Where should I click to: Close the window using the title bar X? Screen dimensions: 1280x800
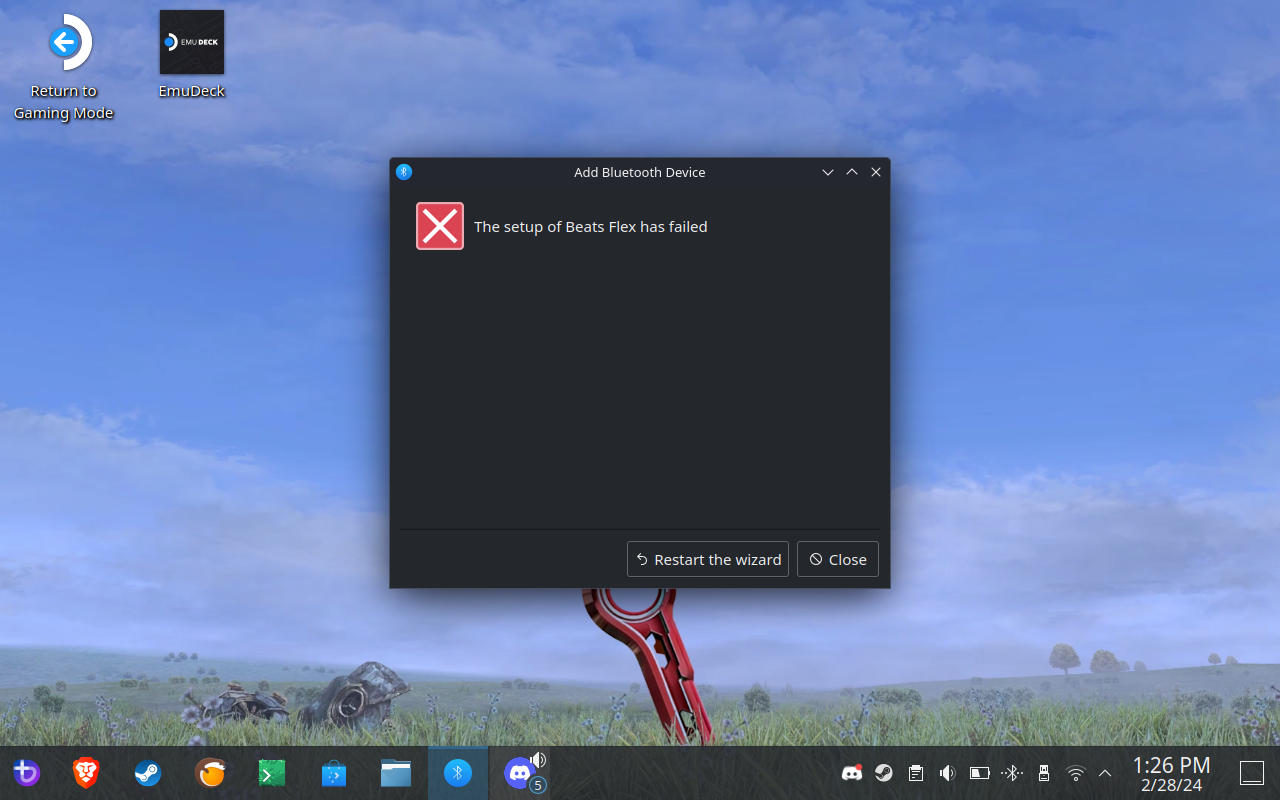click(x=876, y=172)
